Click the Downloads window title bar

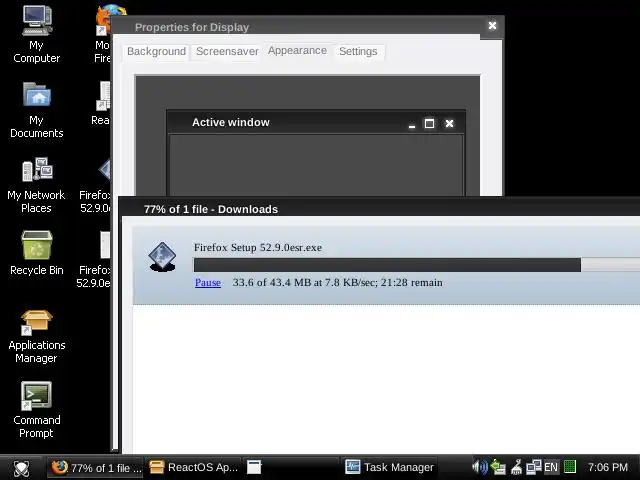point(380,209)
